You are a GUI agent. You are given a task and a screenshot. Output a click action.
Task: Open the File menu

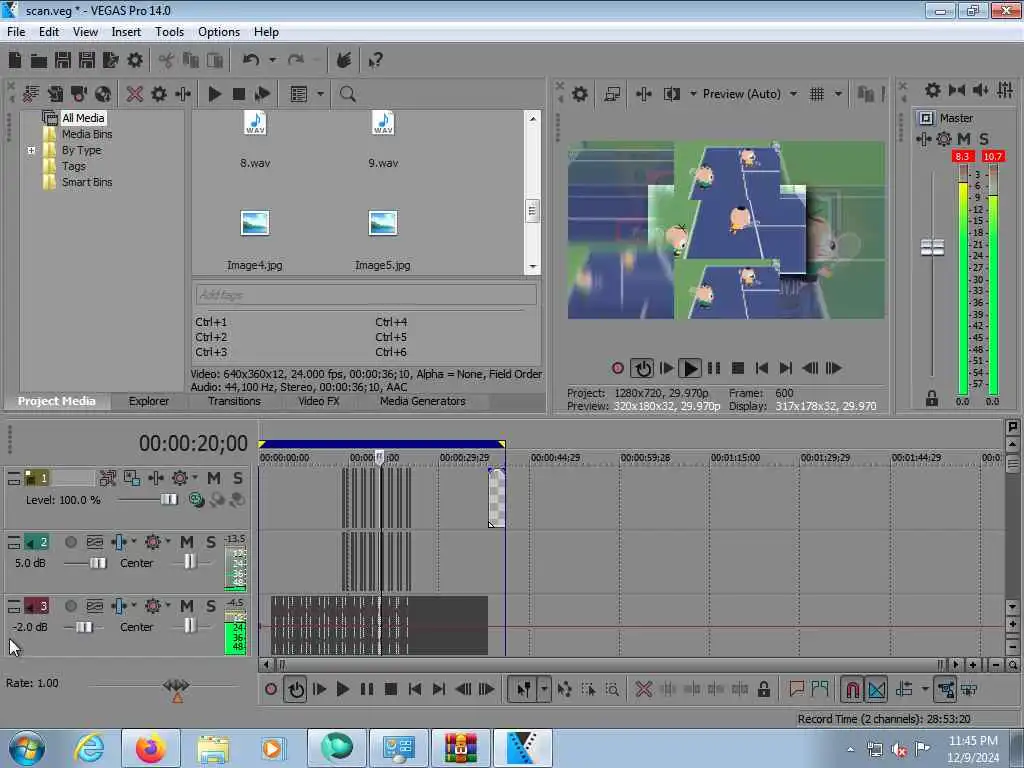click(x=16, y=32)
